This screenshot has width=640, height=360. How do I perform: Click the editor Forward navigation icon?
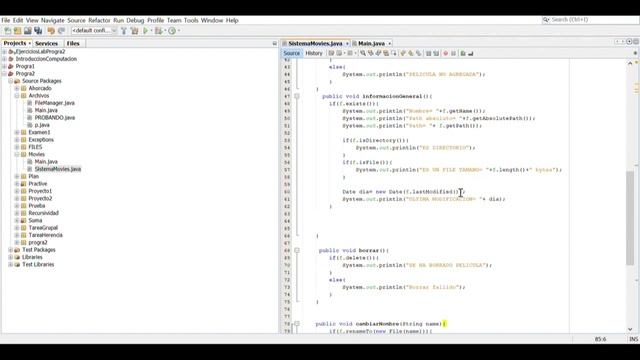[x=350, y=53]
